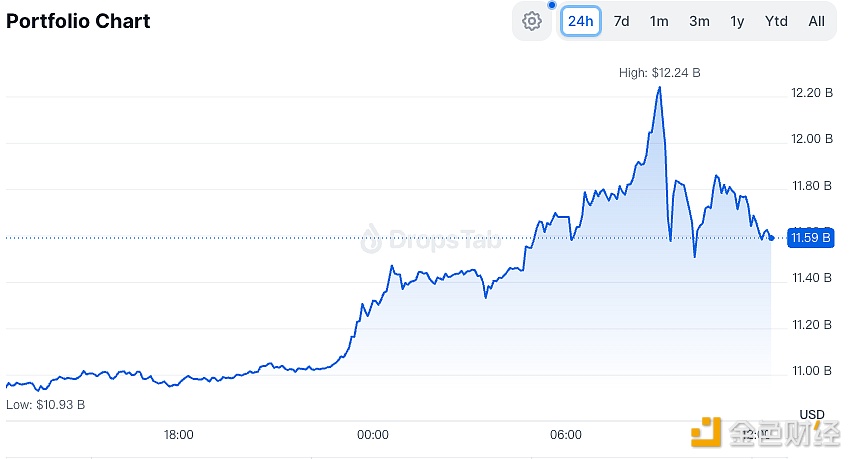The width and height of the screenshot is (852, 459).
Task: Click the Portfolio Chart title
Action: [78, 21]
